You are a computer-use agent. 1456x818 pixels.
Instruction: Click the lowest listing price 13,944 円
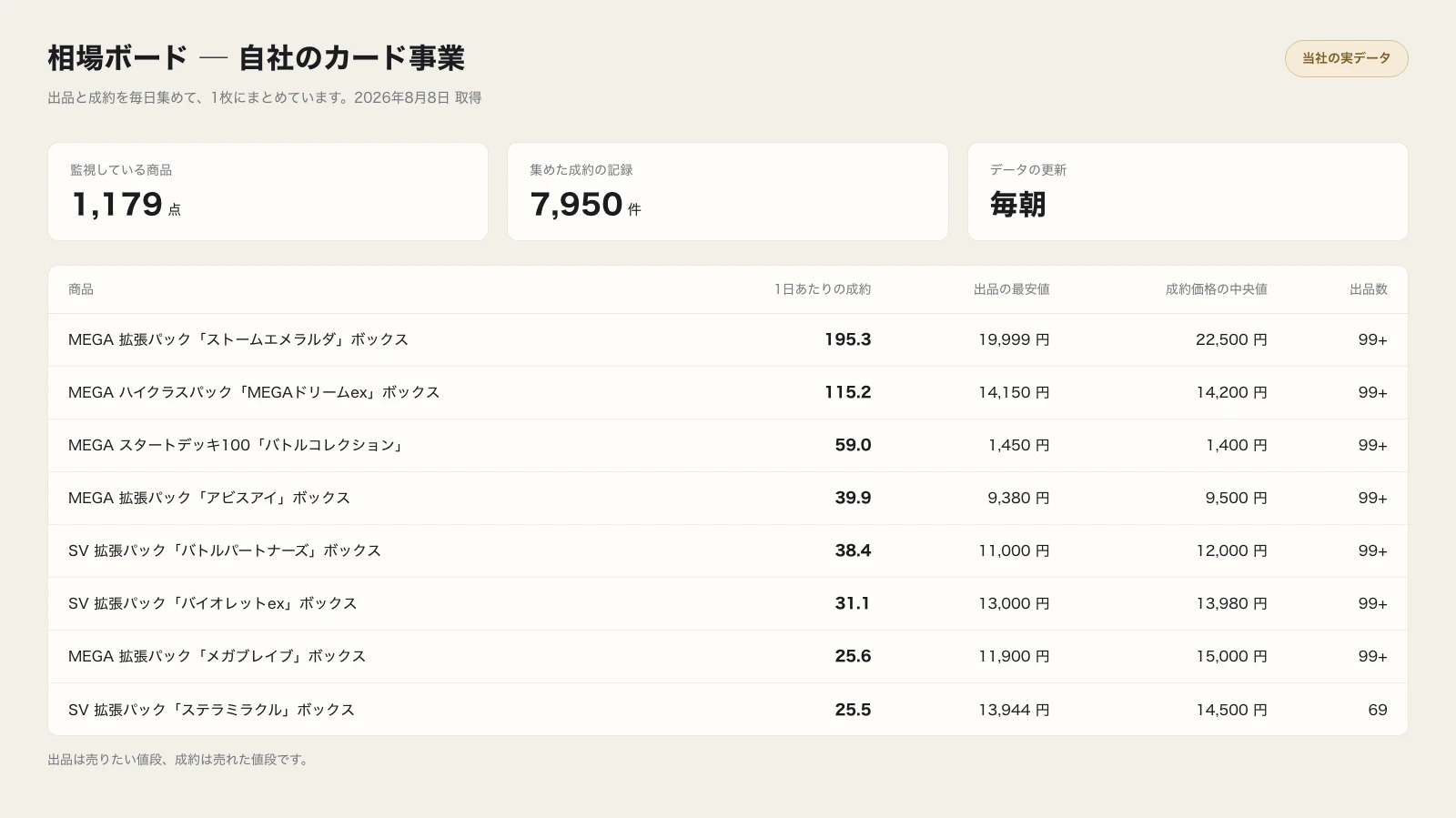tap(1014, 710)
